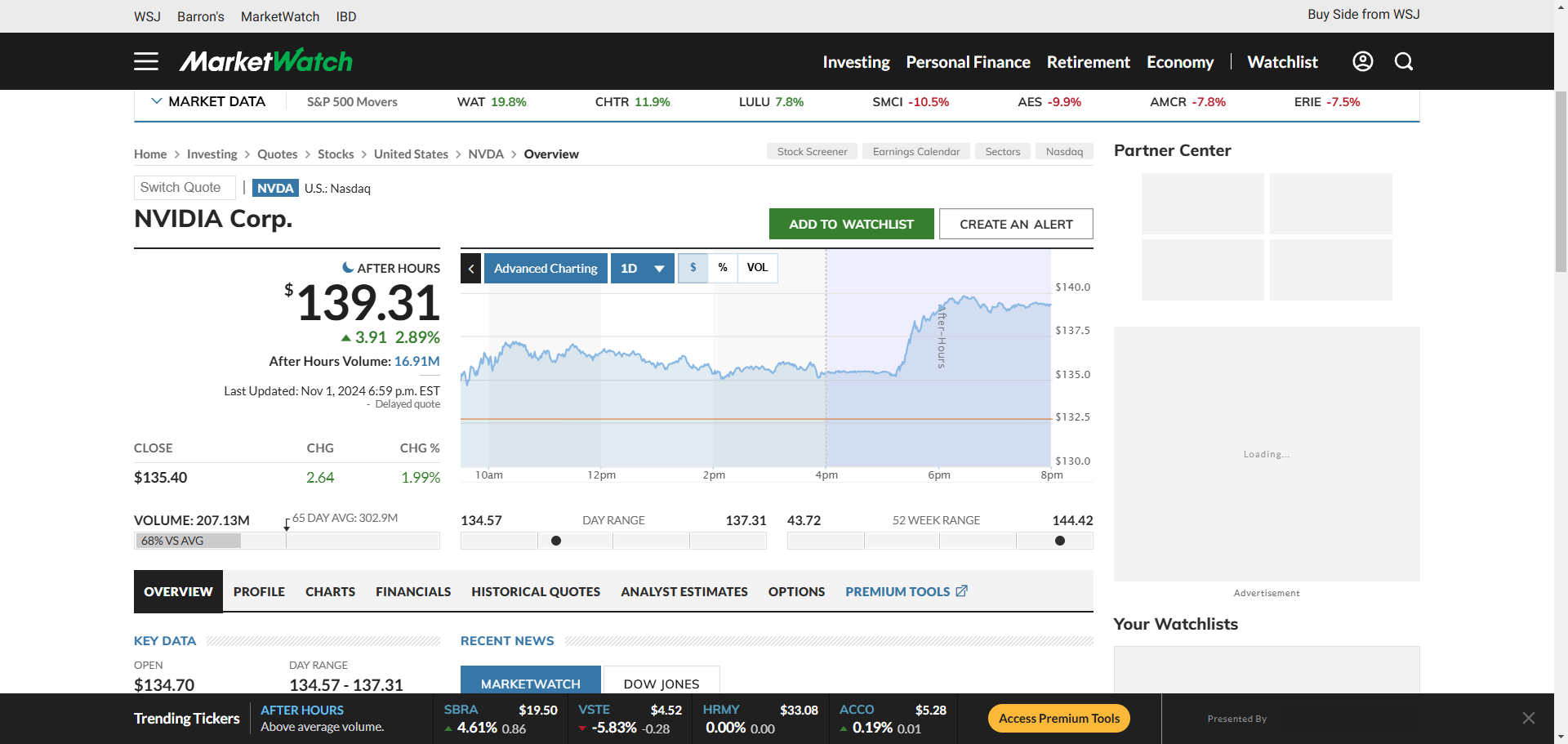This screenshot has height=744, width=1568.
Task: Open the Switch Quote field
Action: point(185,188)
